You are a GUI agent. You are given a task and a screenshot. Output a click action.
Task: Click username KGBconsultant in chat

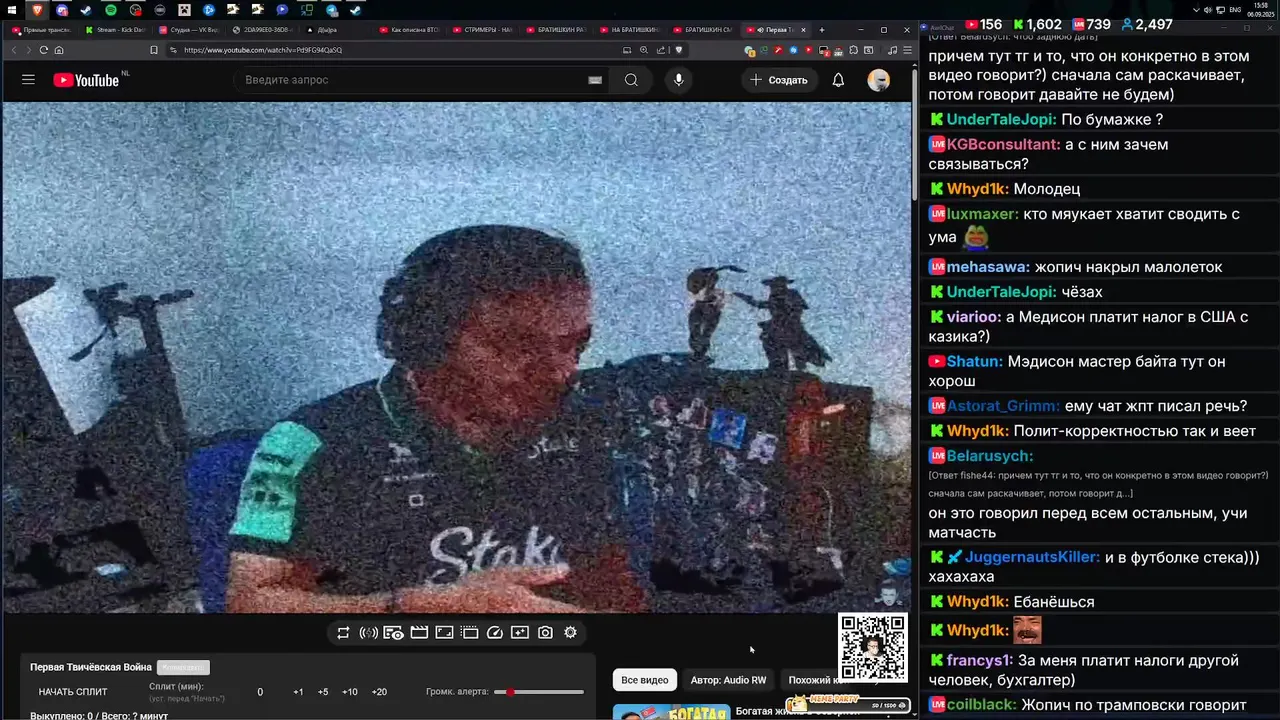(1003, 145)
